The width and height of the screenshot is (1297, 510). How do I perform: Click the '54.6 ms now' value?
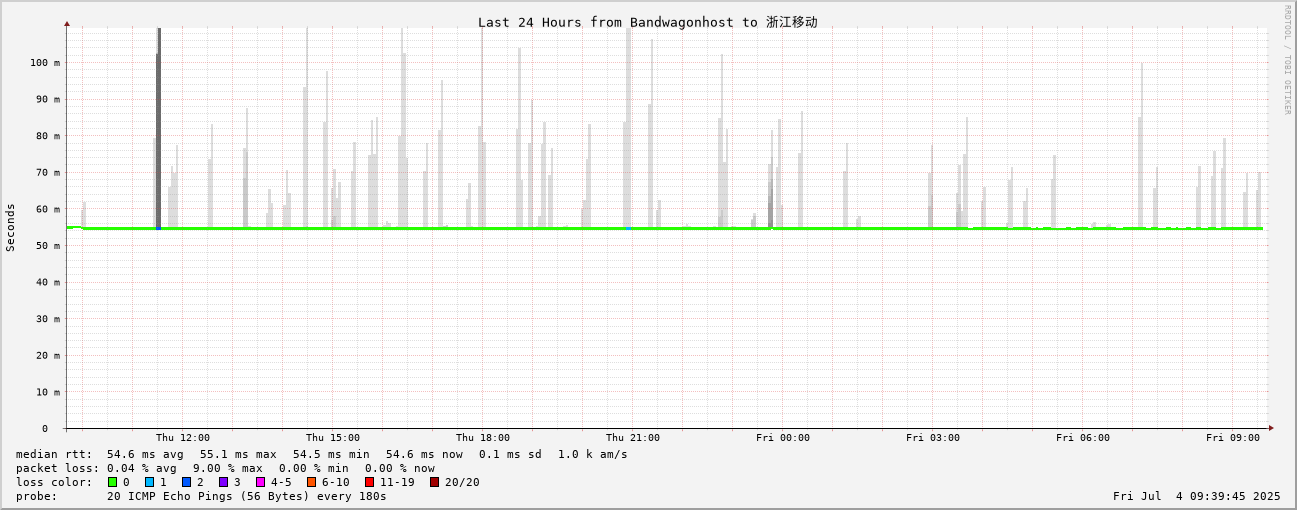pyautogui.click(x=424, y=454)
